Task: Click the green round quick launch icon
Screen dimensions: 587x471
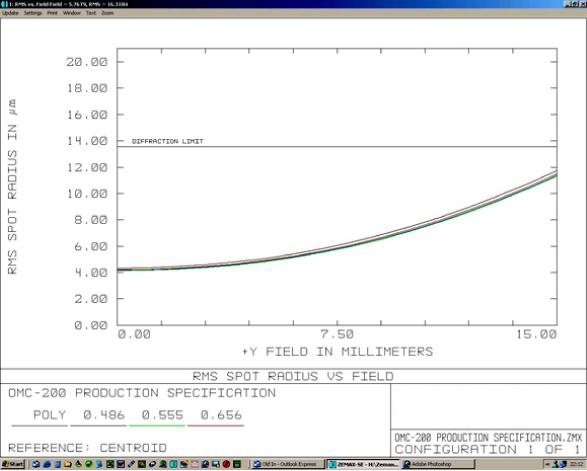Action: click(x=89, y=464)
